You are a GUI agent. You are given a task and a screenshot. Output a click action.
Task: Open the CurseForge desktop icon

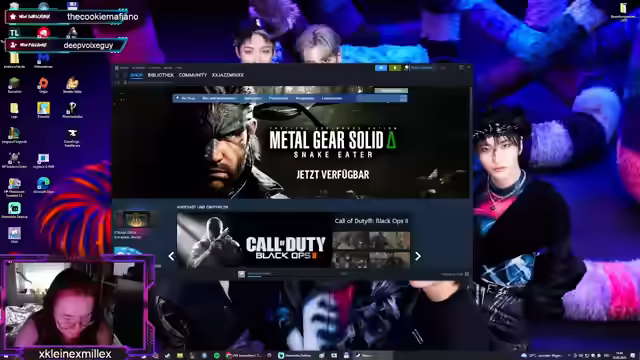point(72,137)
